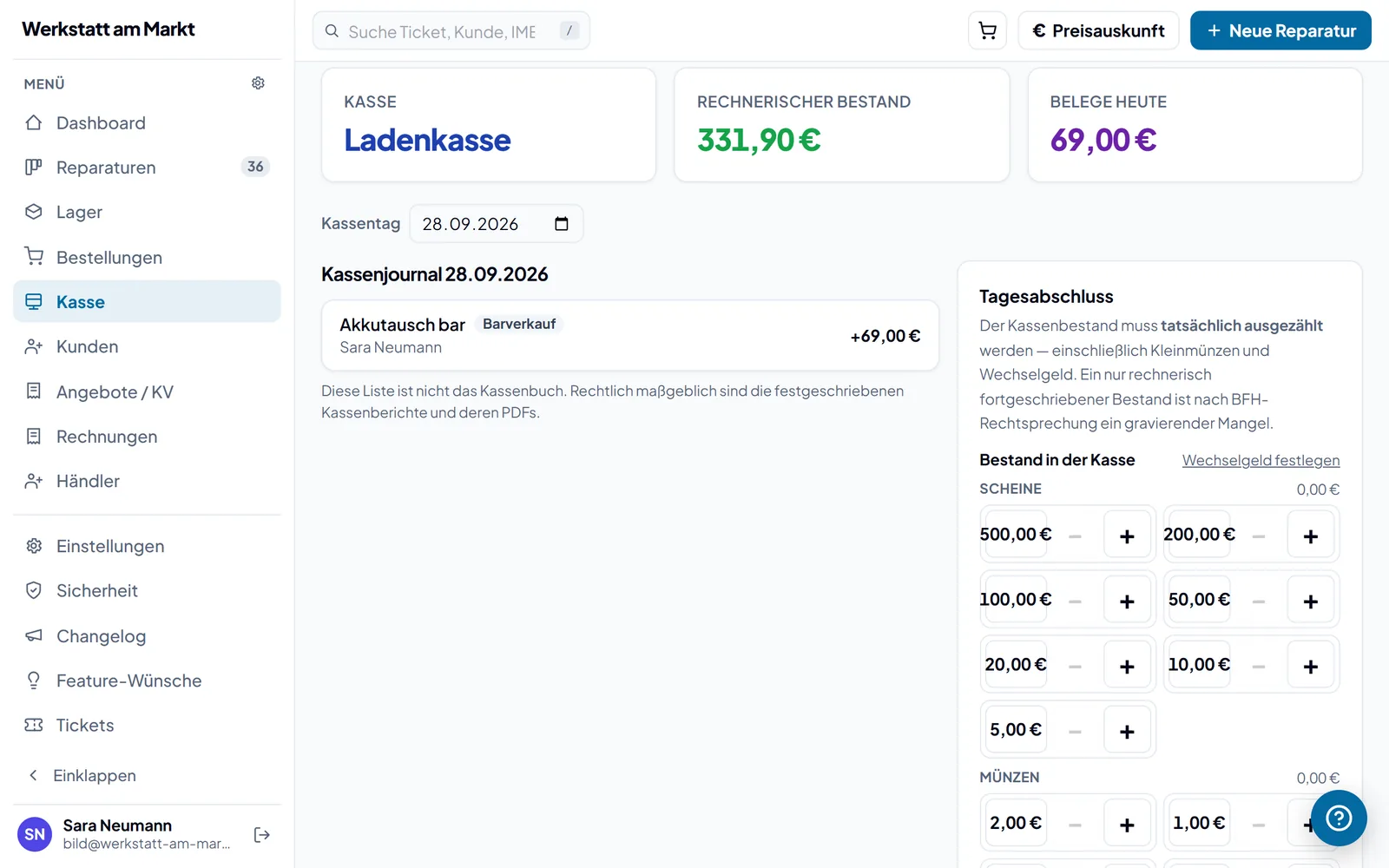Add one 2,00 € coin
Image resolution: width=1389 pixels, height=868 pixels.
pyautogui.click(x=1127, y=824)
